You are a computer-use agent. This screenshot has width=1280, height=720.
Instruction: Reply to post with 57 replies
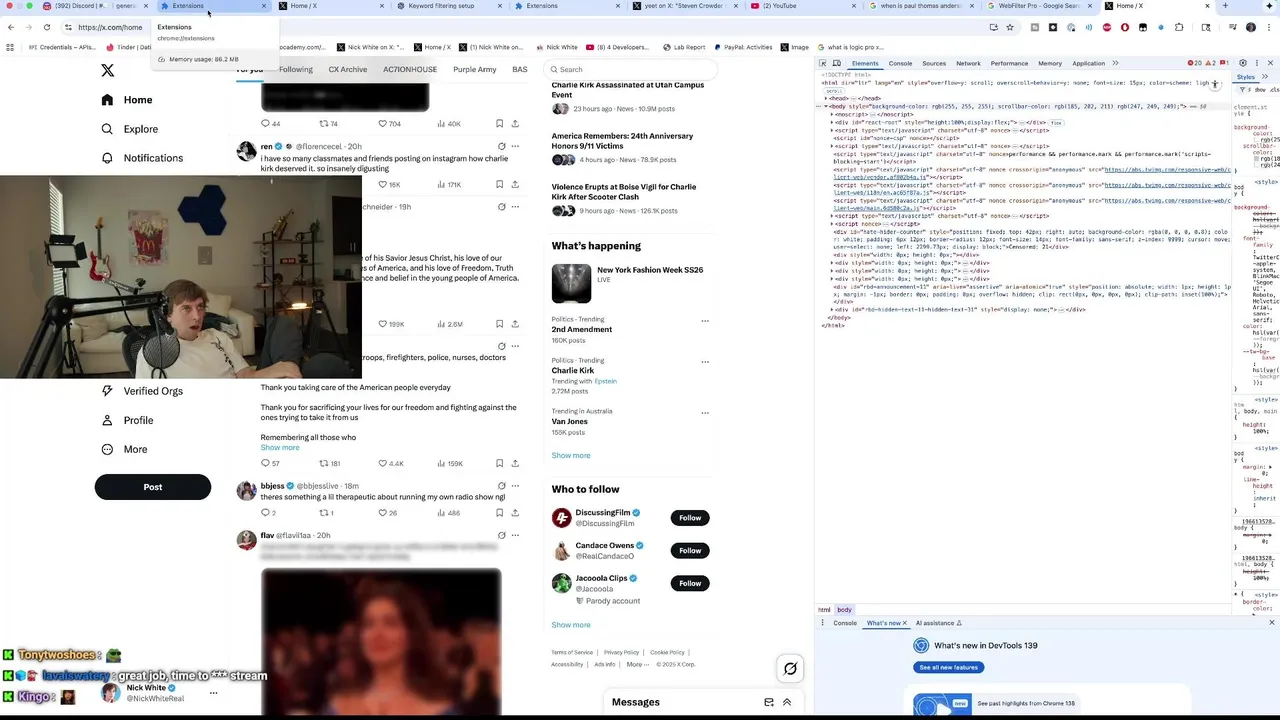click(270, 464)
